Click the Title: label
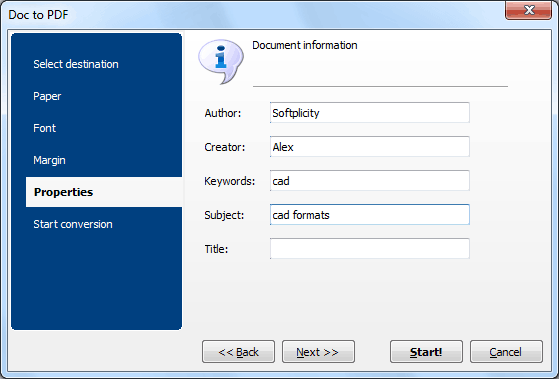559x379 pixels. click(216, 249)
